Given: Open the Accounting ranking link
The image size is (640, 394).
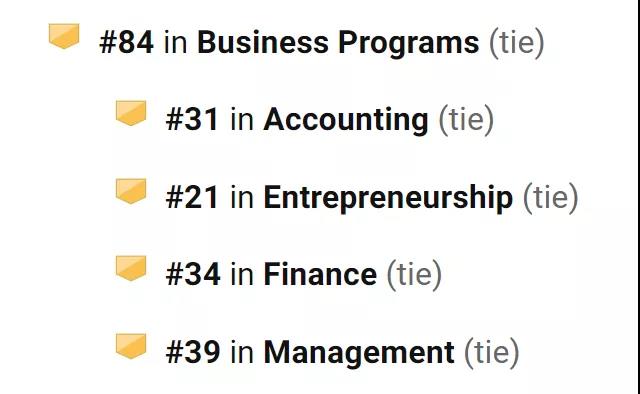Looking at the screenshot, I should (x=346, y=120).
